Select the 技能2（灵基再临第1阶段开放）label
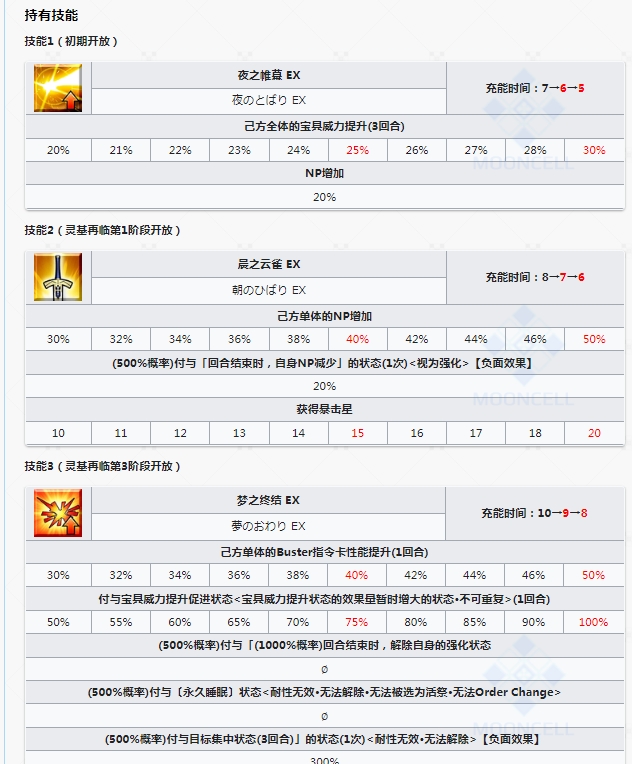The height and width of the screenshot is (764, 632). click(102, 230)
